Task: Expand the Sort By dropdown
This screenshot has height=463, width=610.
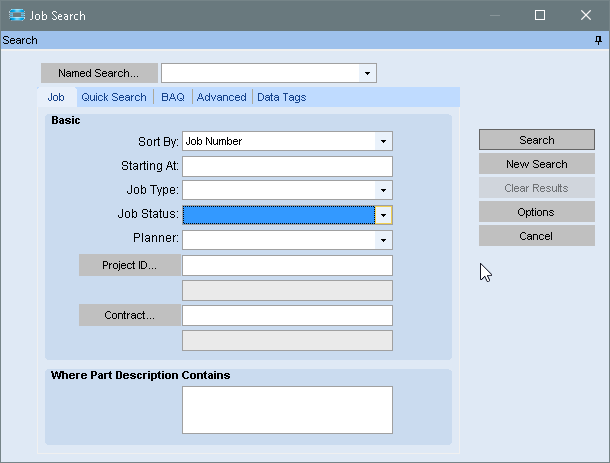Action: (x=383, y=141)
